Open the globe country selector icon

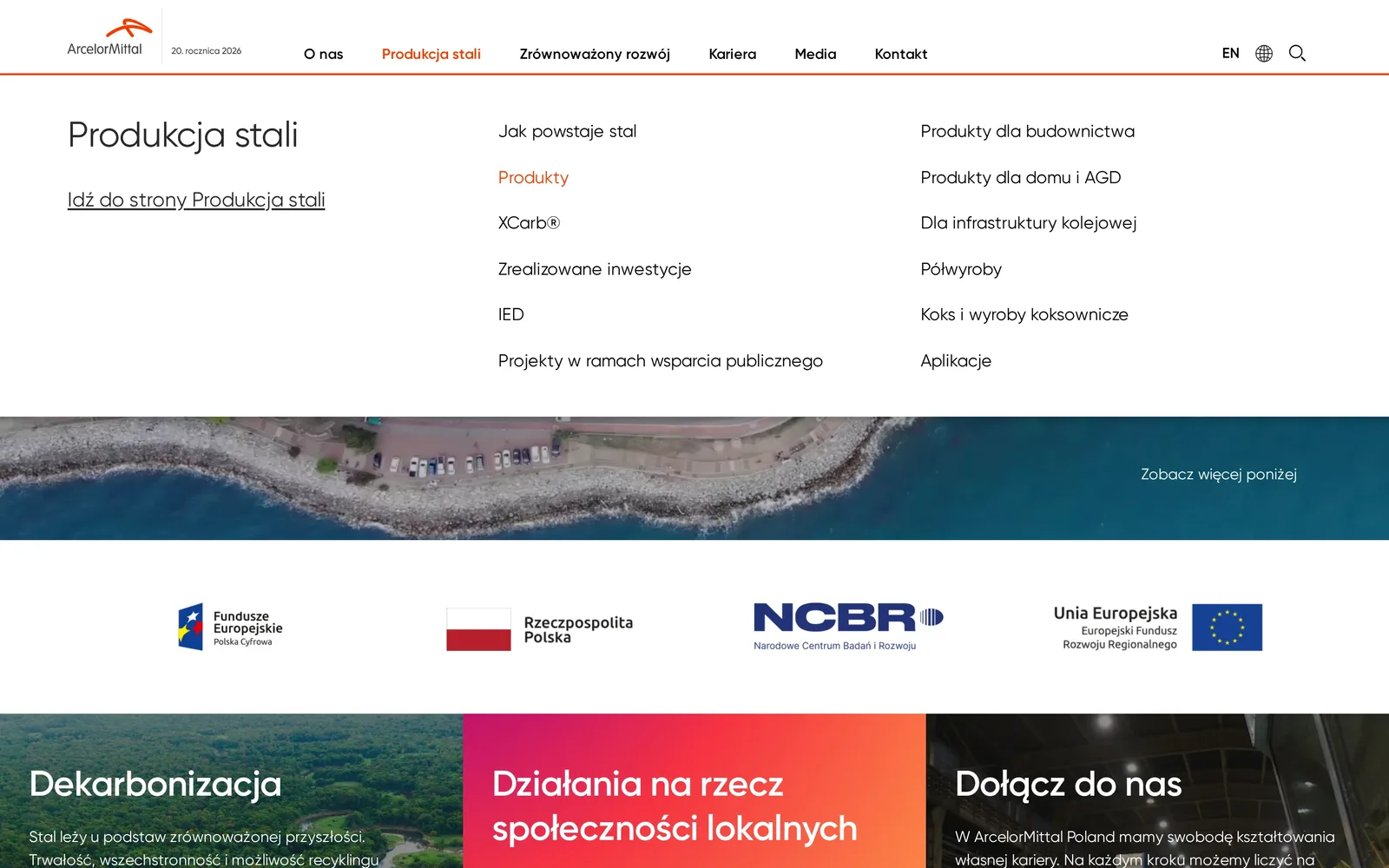(x=1264, y=54)
